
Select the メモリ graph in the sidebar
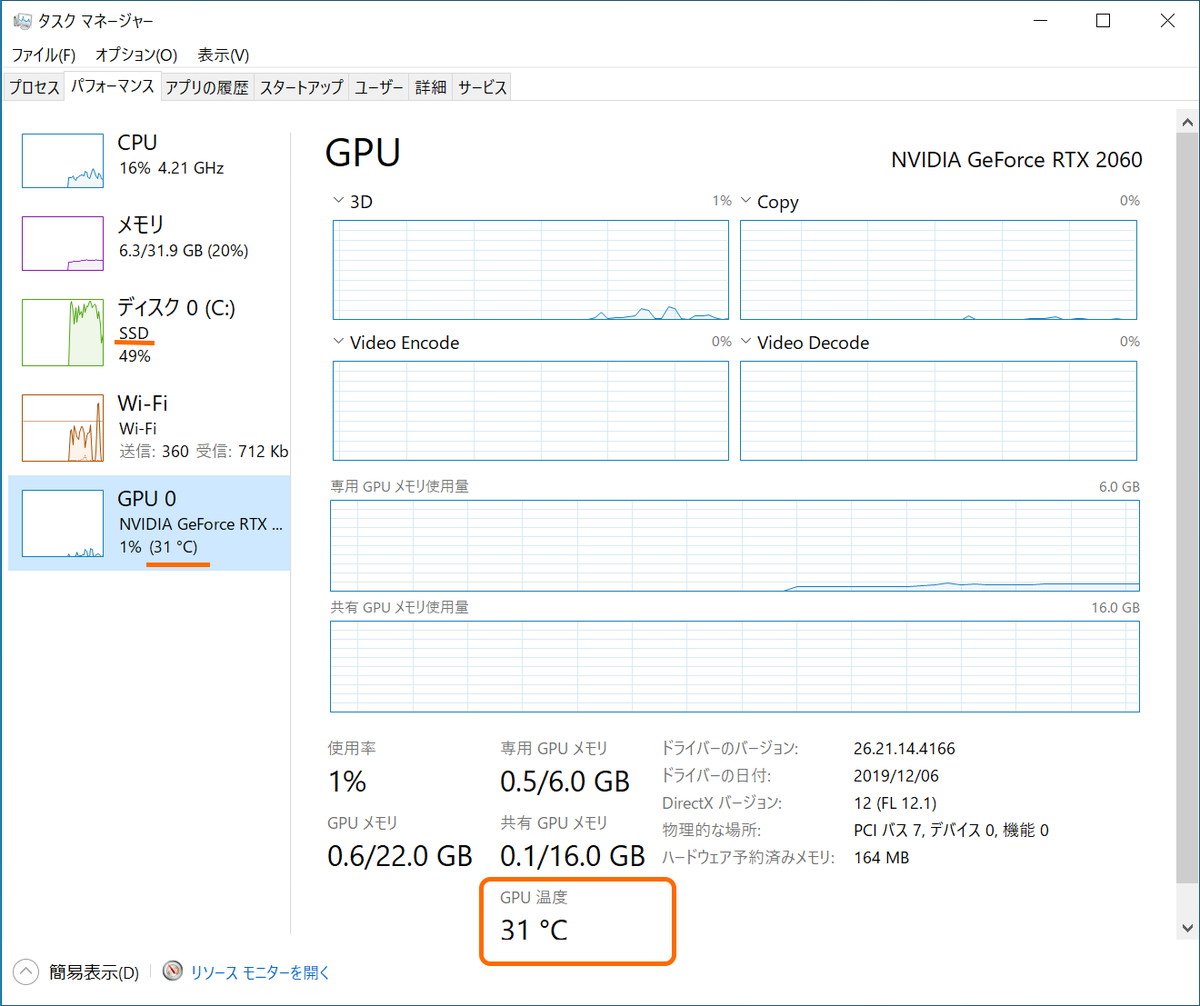tap(62, 243)
